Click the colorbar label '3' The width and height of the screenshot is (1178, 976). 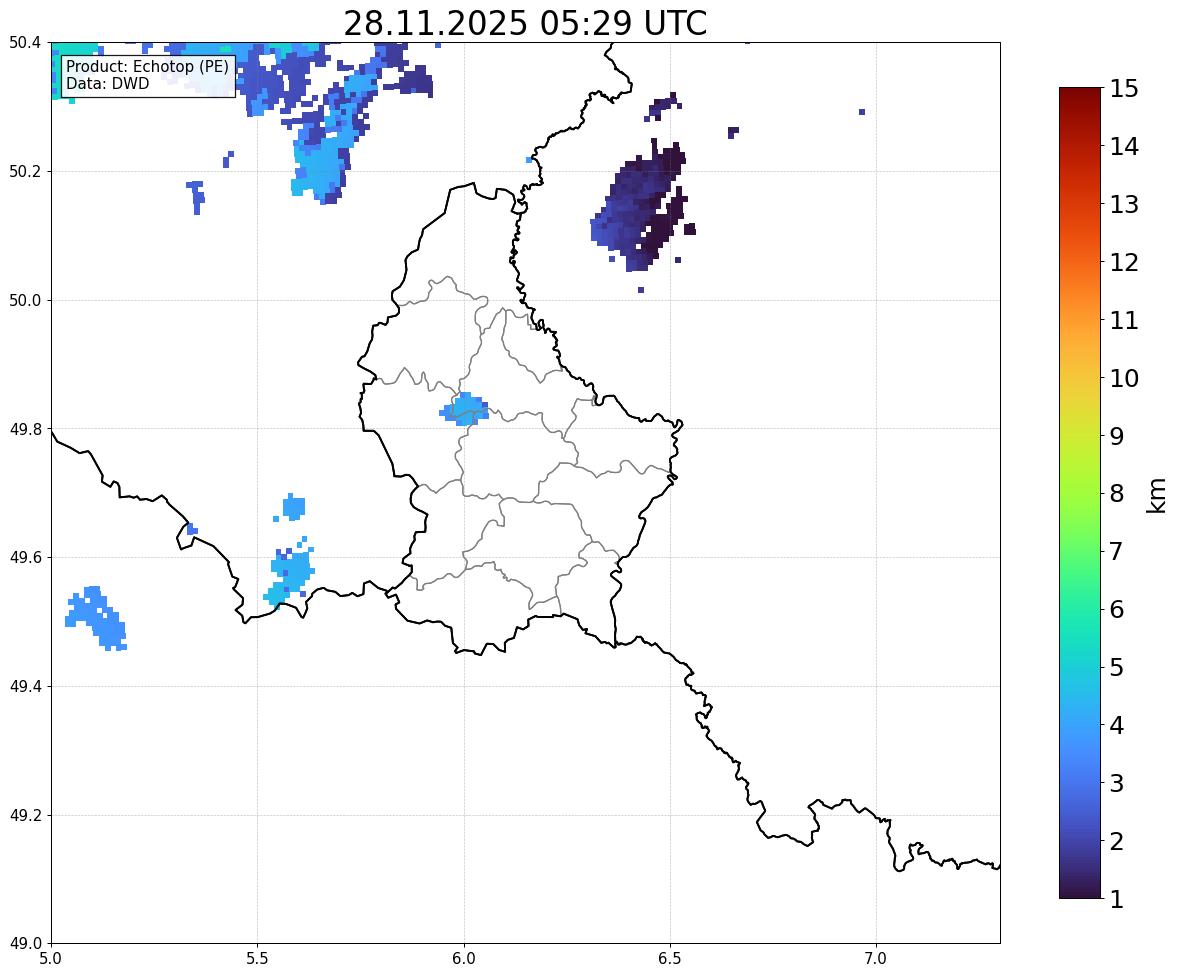point(1117,783)
